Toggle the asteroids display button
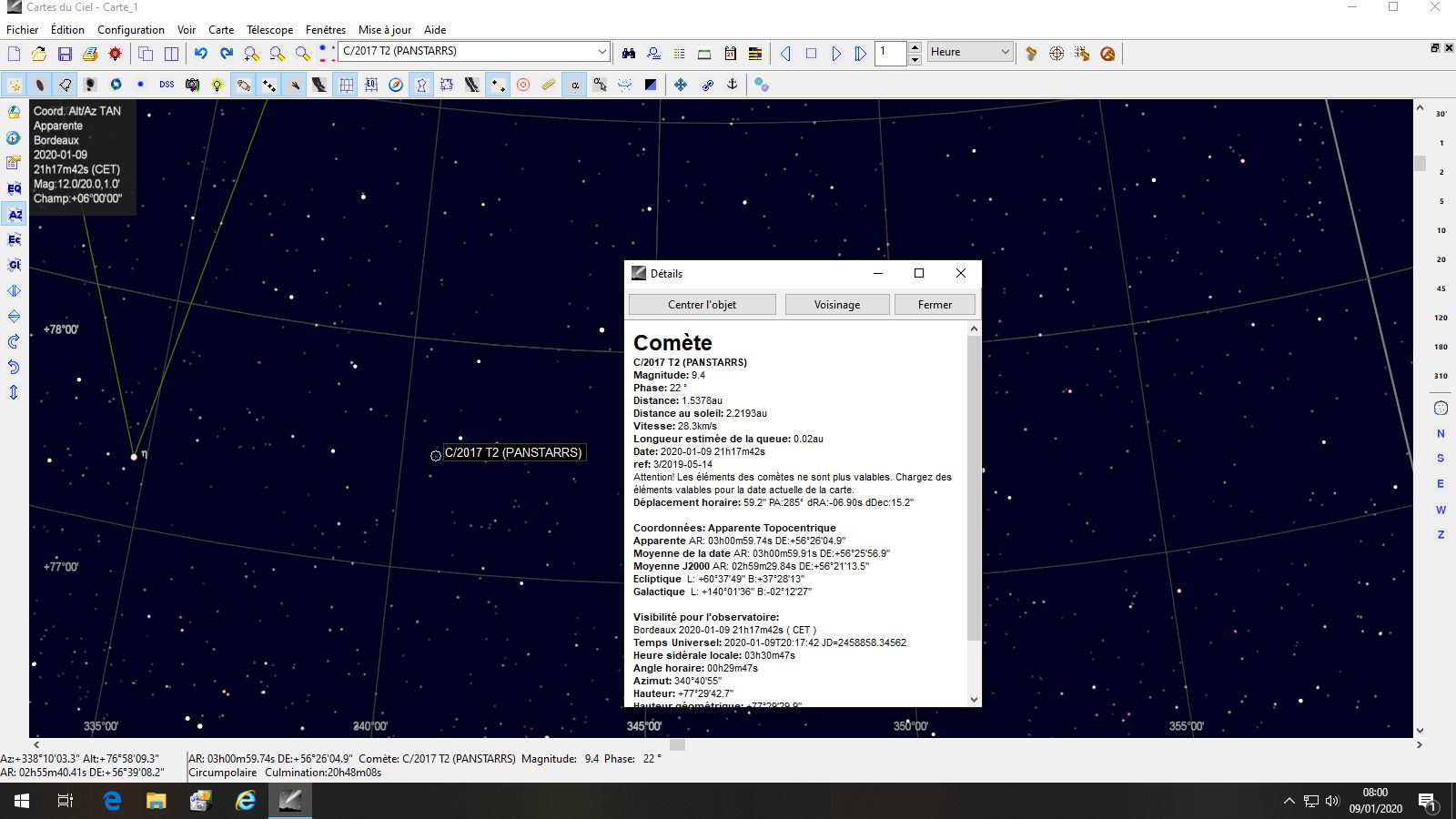1456x819 pixels. coord(269,85)
